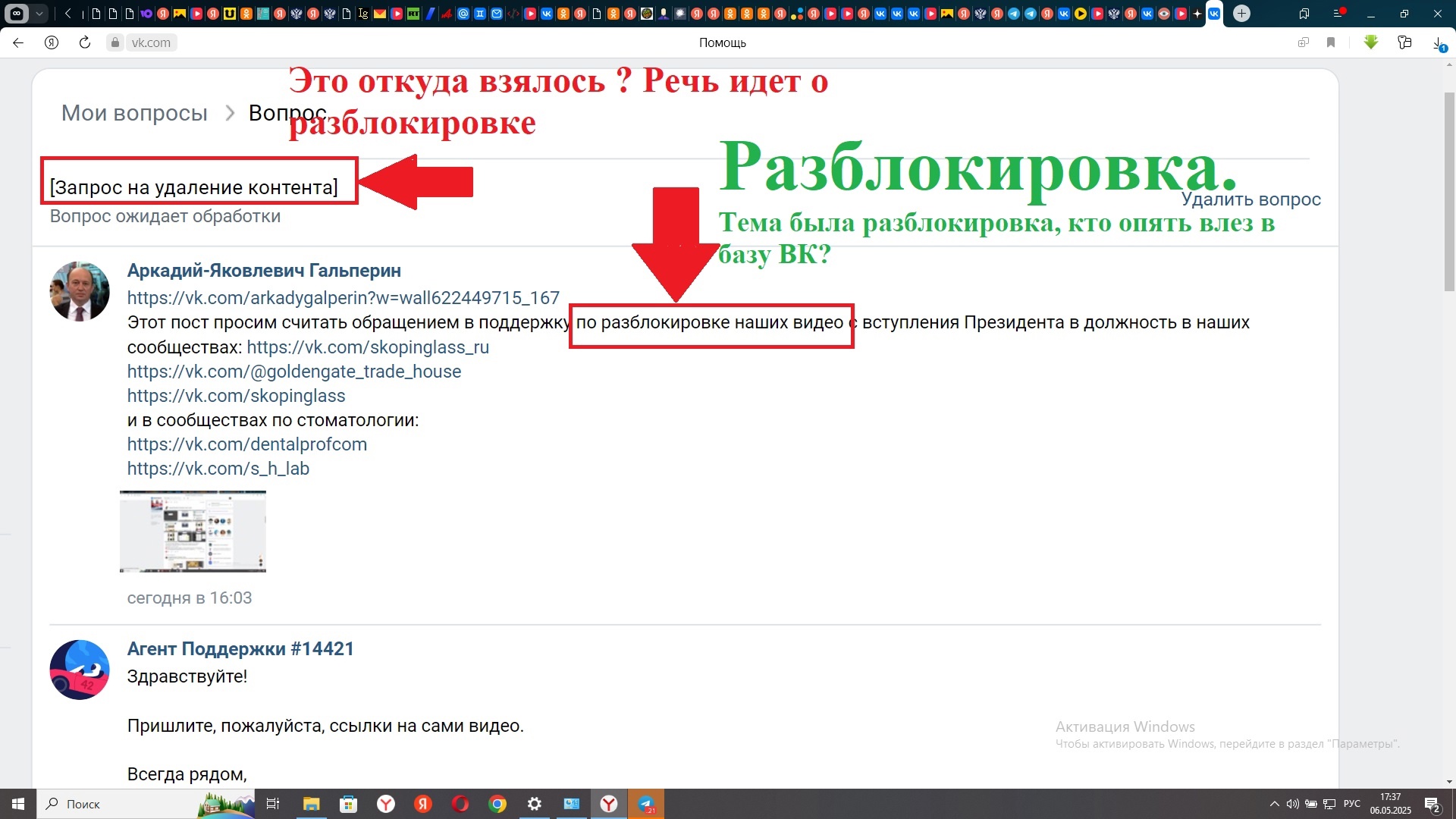Open Microsoft Store from taskbar
Screen dimensions: 1456x819
click(349, 804)
